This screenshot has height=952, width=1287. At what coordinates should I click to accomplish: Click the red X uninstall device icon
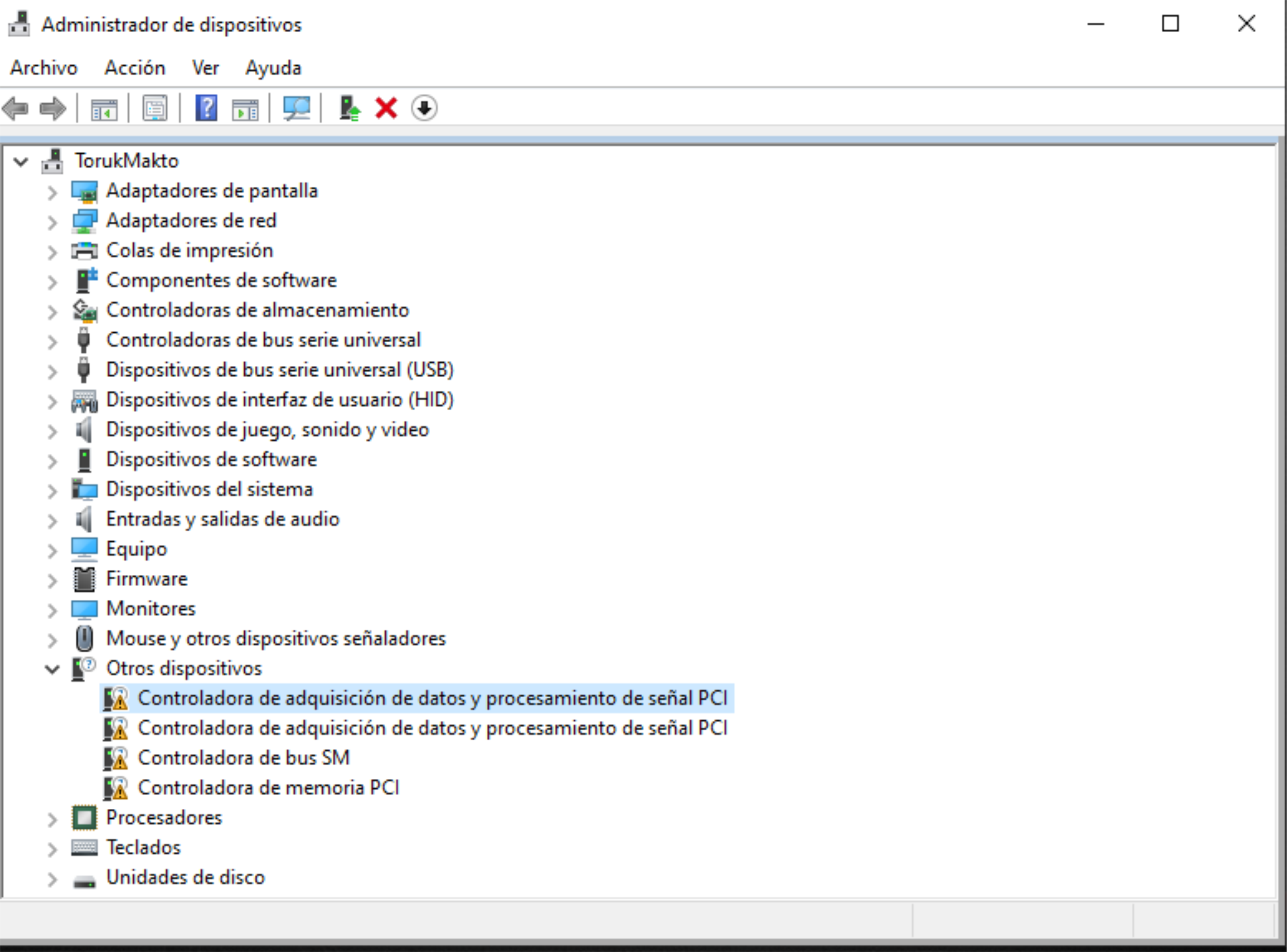point(386,108)
